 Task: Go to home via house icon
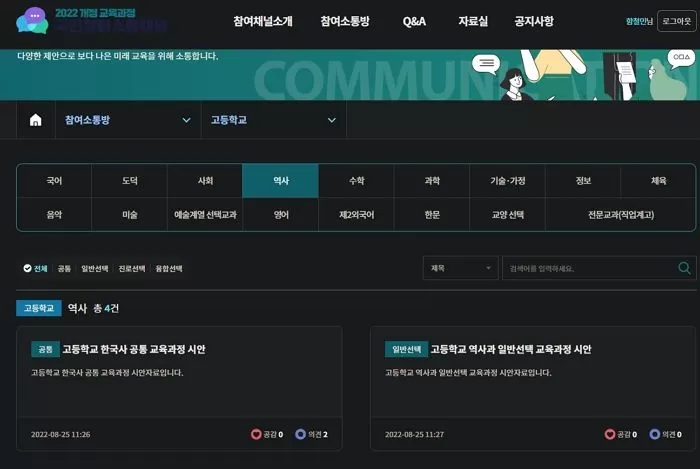(36, 120)
